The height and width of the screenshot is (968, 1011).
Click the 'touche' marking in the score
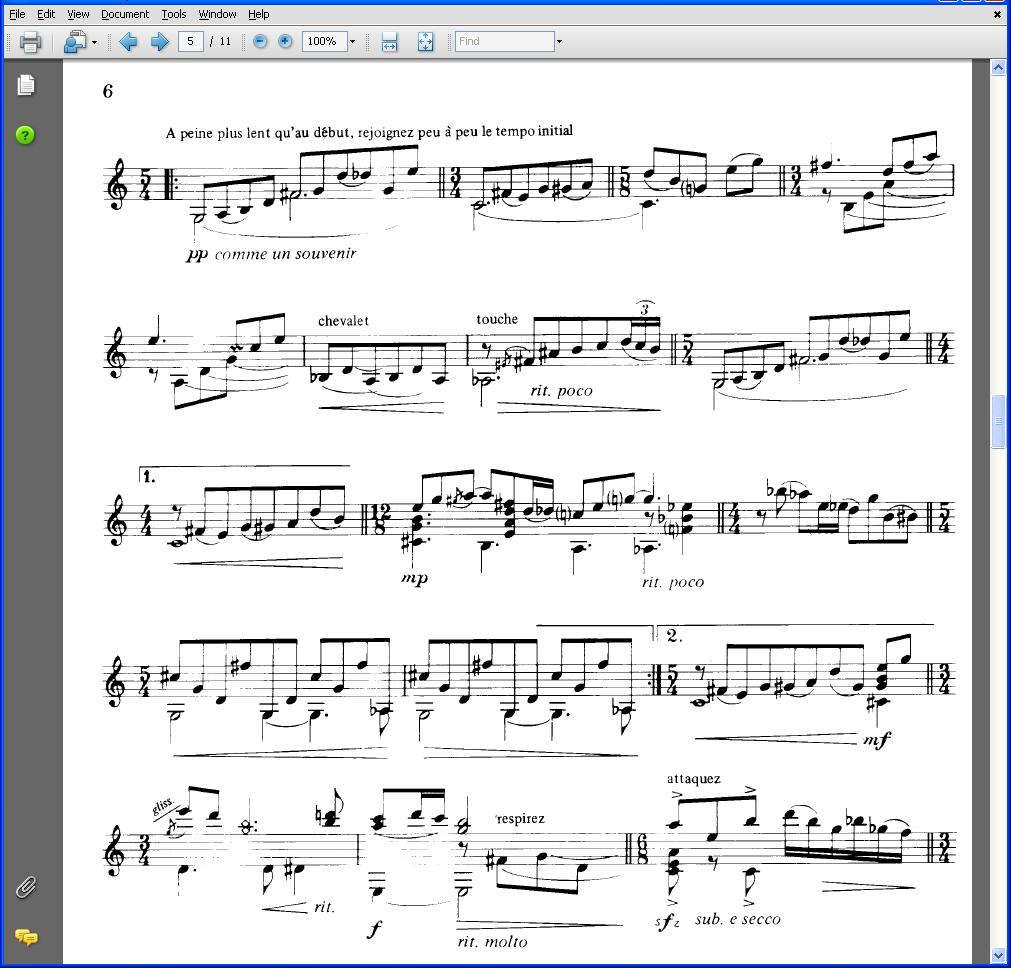(497, 319)
